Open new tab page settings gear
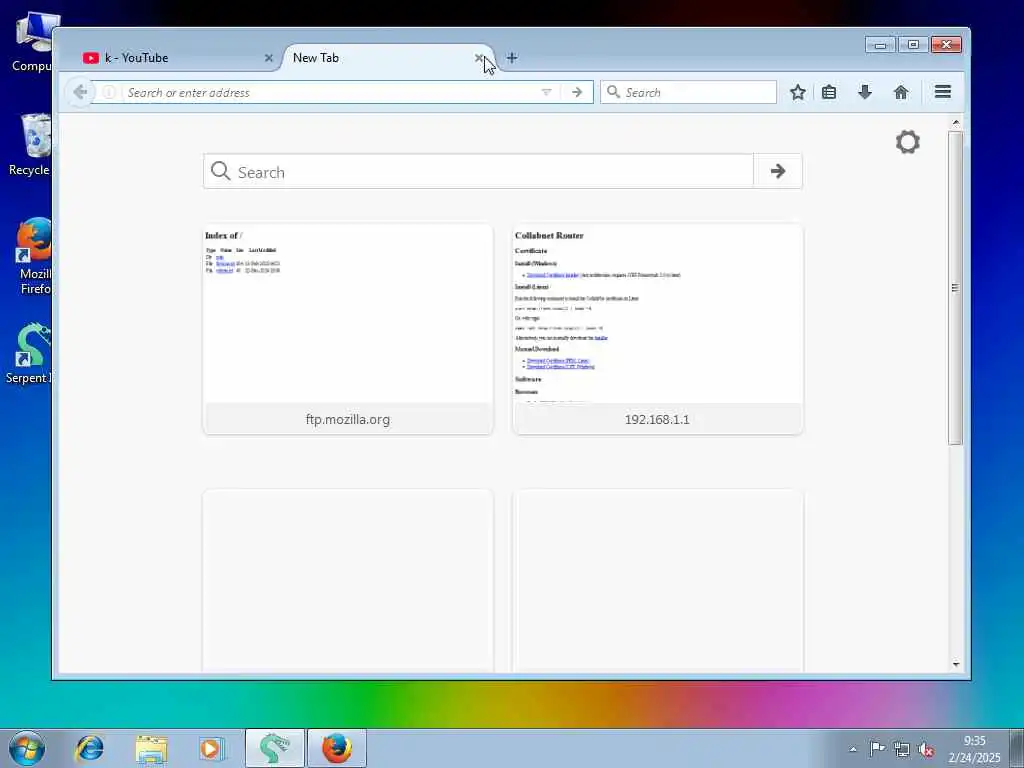This screenshot has width=1024, height=768. click(x=908, y=142)
